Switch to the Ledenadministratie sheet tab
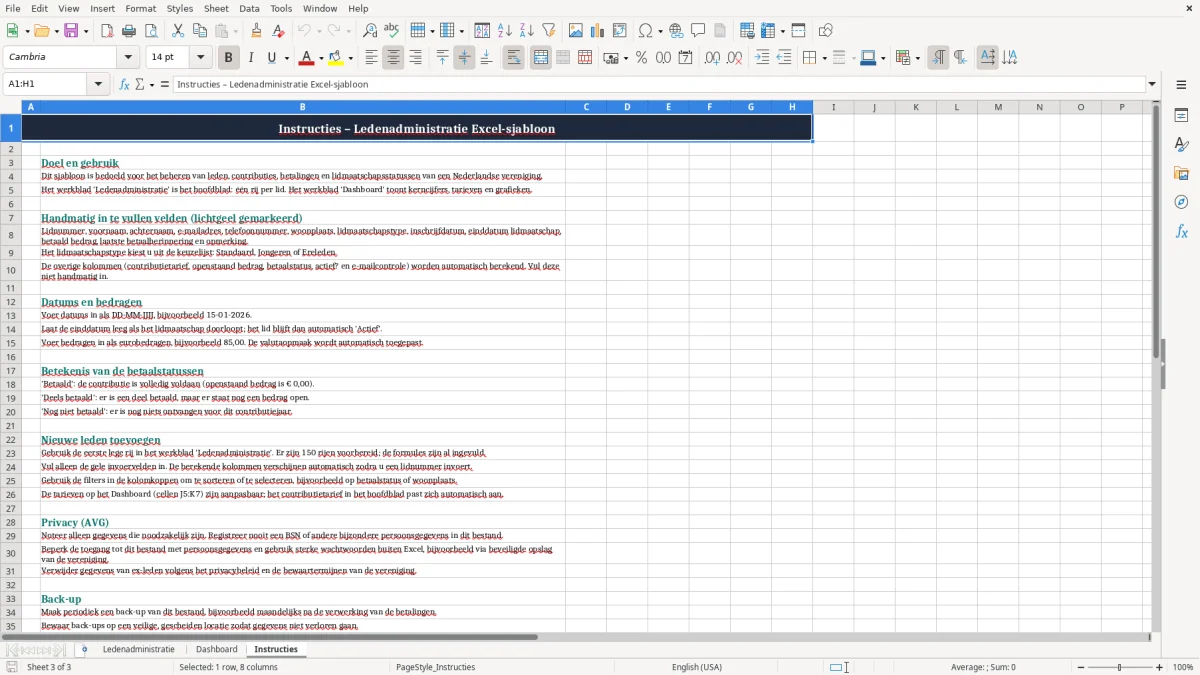The height and width of the screenshot is (675, 1200). (x=139, y=649)
